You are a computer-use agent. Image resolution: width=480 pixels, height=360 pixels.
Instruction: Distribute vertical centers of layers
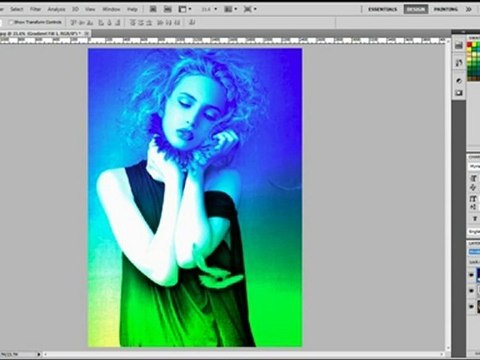pos(141,22)
